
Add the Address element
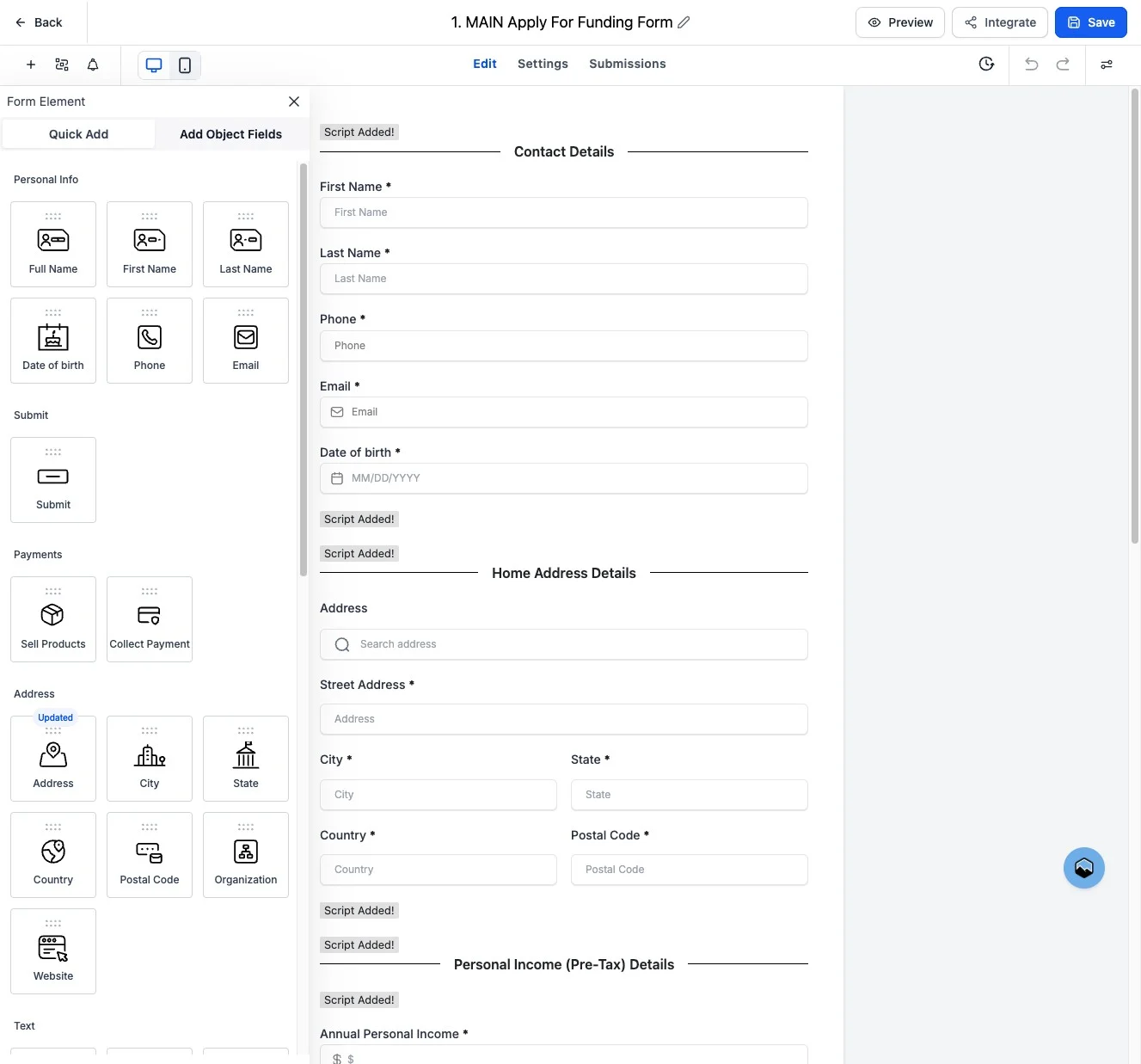pos(53,759)
